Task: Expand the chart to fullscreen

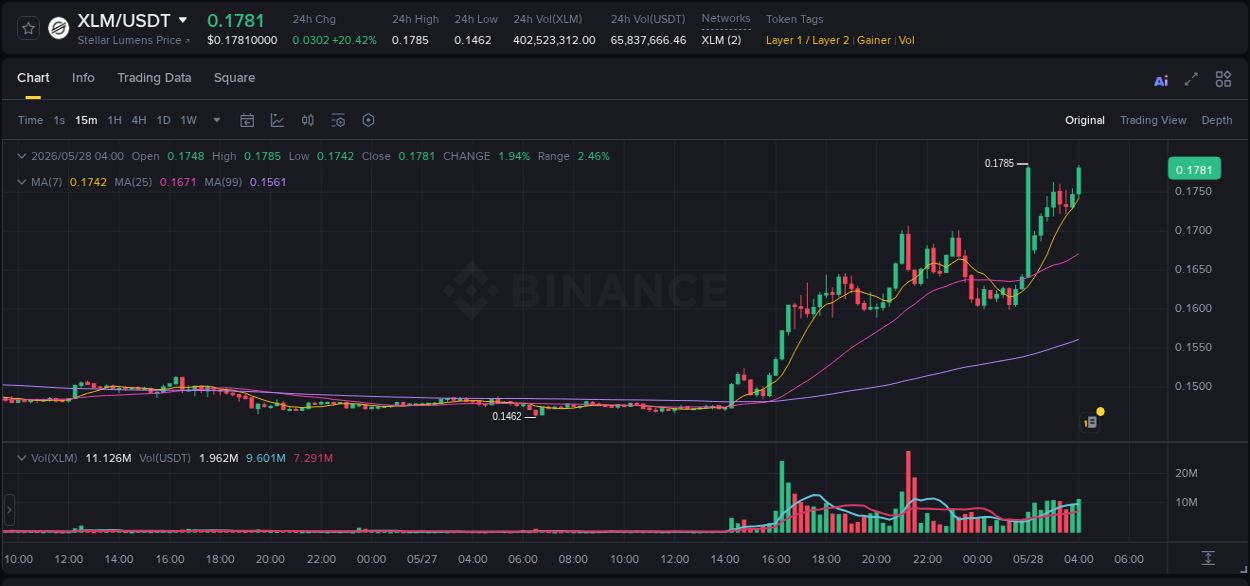Action: click(x=1191, y=79)
